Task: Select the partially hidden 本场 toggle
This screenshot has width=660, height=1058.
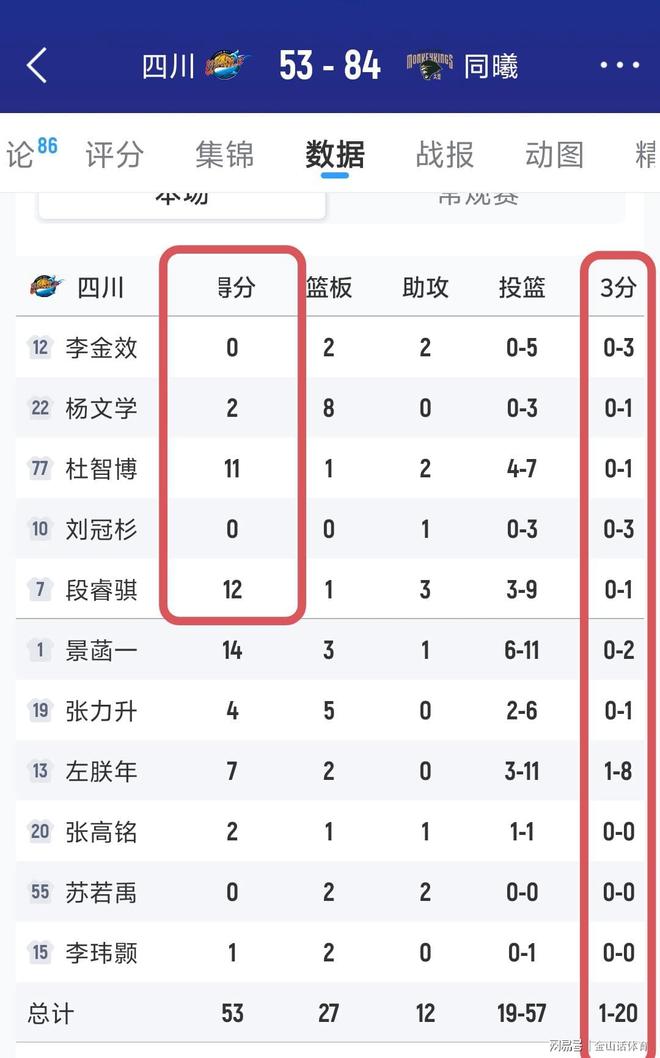Action: 182,200
